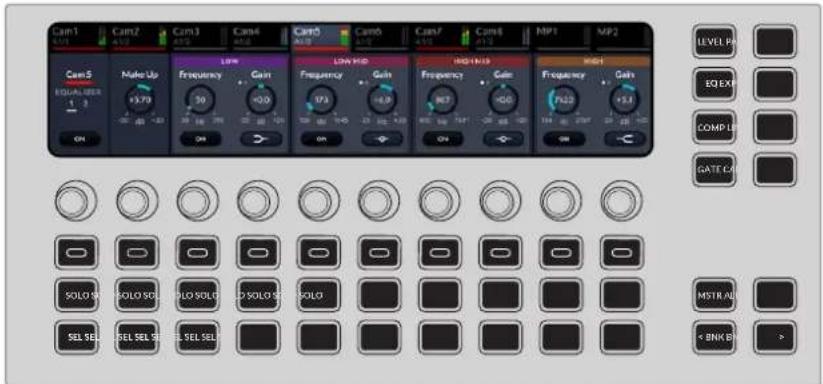Click the LOW MID Gain dial
Image resolution: width=823 pixels, height=384 pixels.
click(x=382, y=99)
